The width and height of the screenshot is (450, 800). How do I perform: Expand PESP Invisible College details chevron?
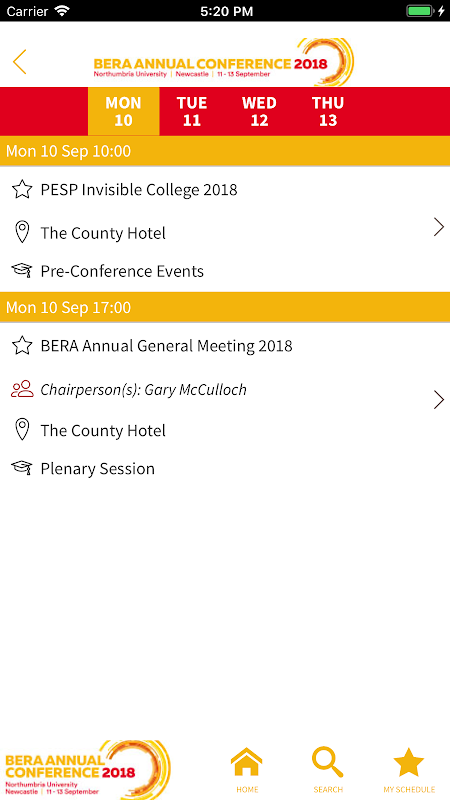tap(439, 227)
